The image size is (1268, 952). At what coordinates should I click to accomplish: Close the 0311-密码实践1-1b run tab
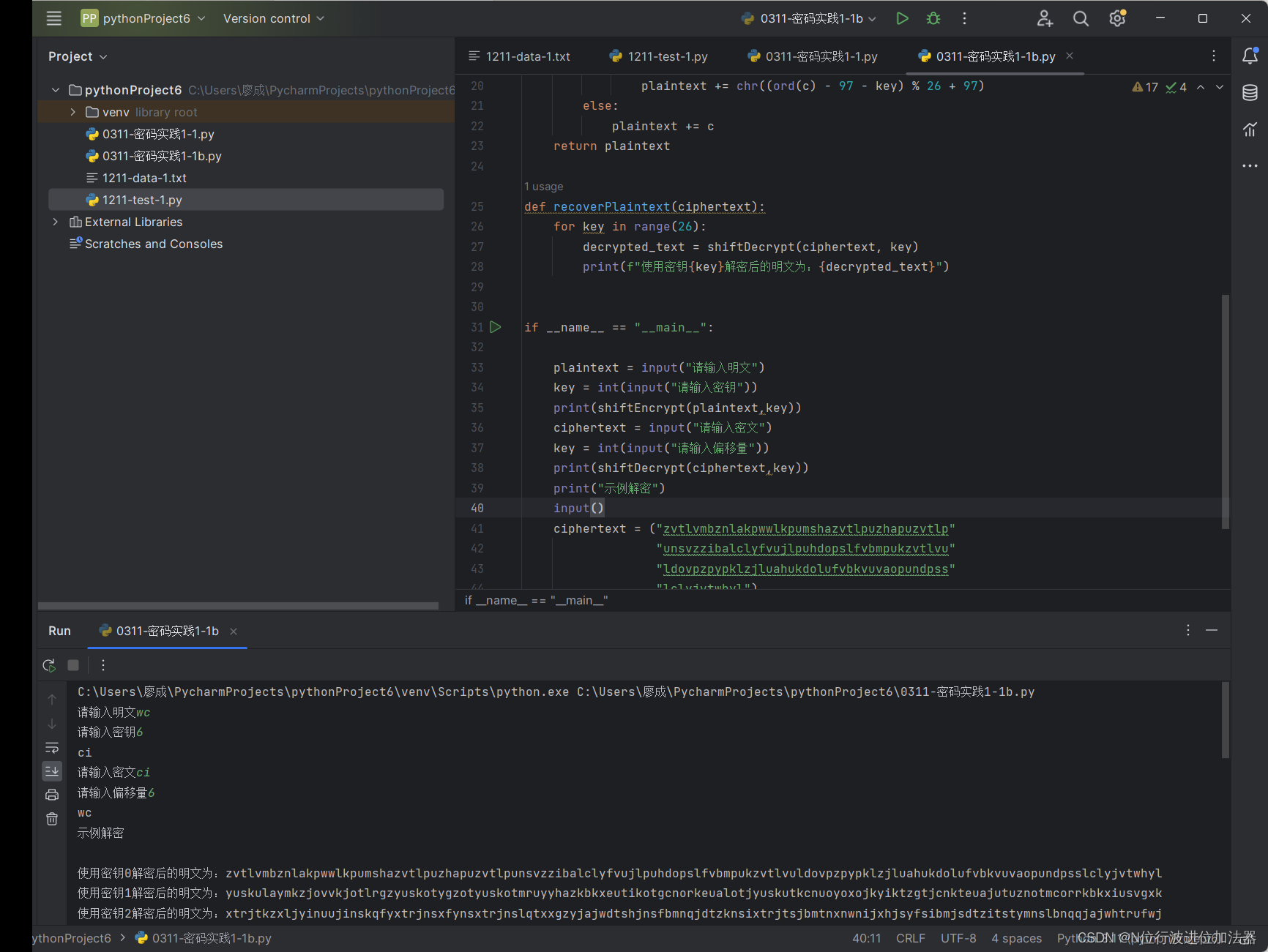(x=234, y=631)
